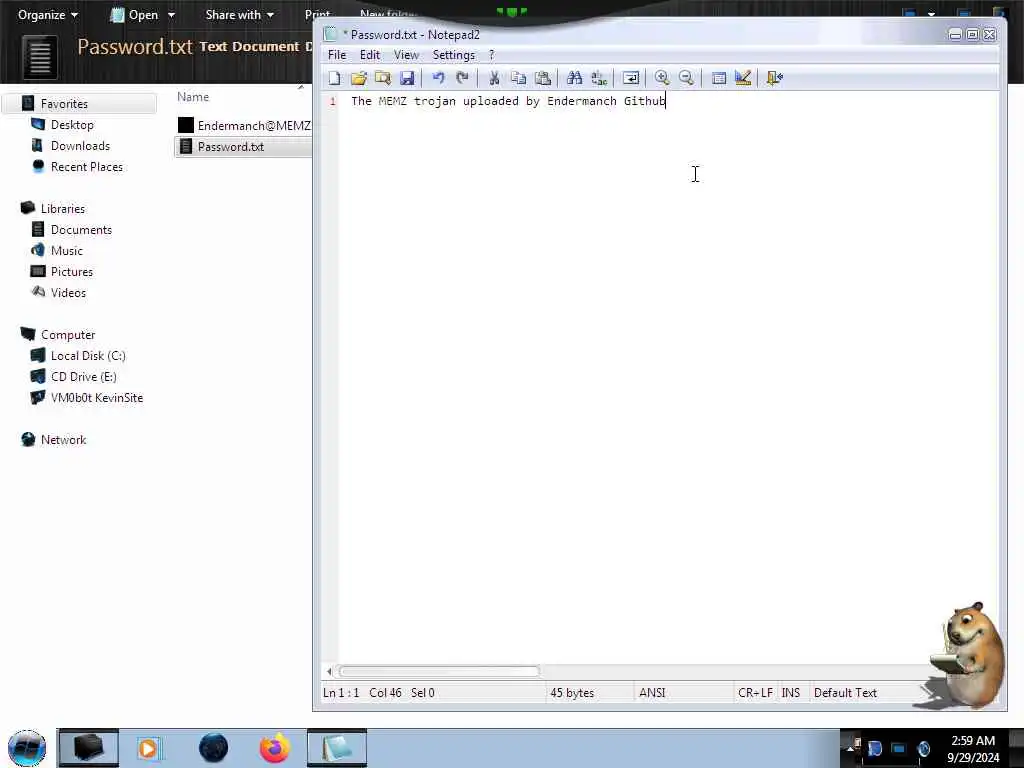Switch to Notepad2 taskbar button
This screenshot has height=768, width=1024.
tap(337, 748)
